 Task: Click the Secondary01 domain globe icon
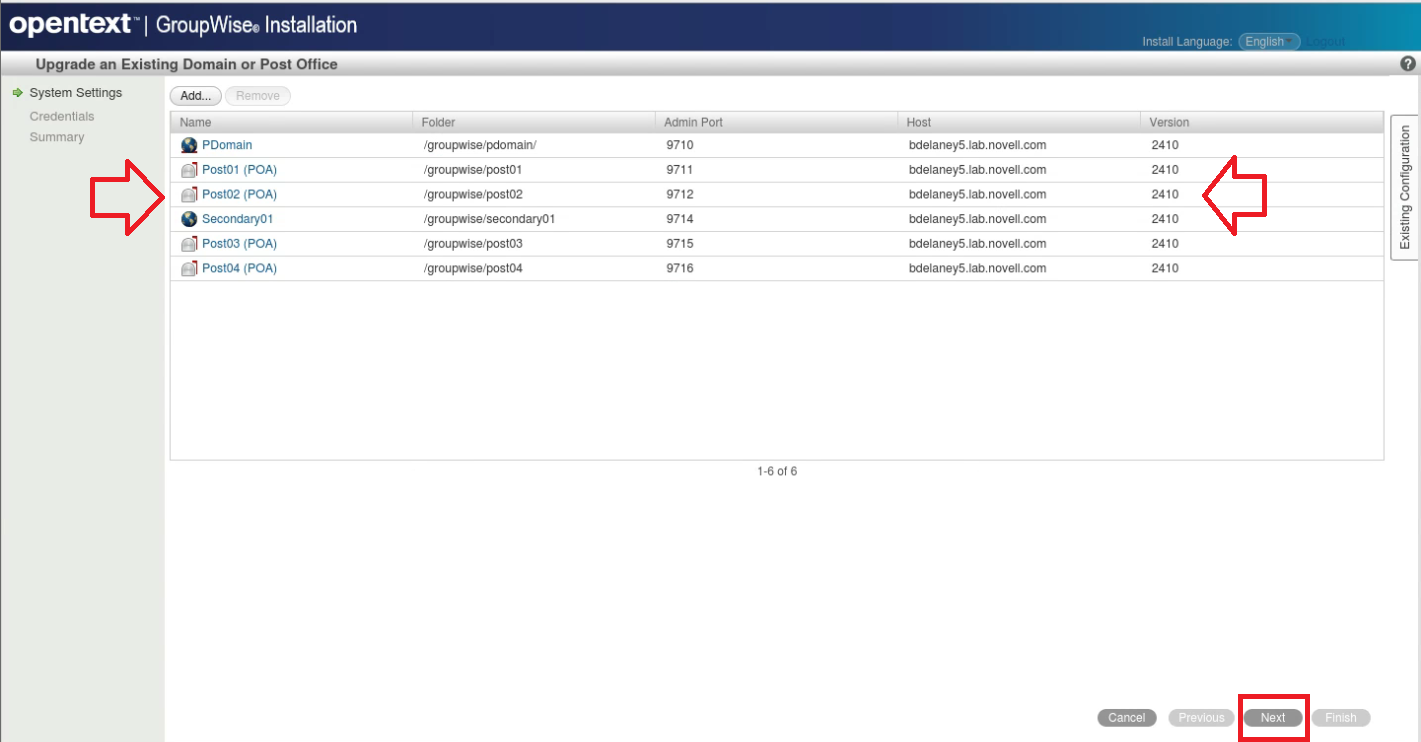[x=188, y=218]
